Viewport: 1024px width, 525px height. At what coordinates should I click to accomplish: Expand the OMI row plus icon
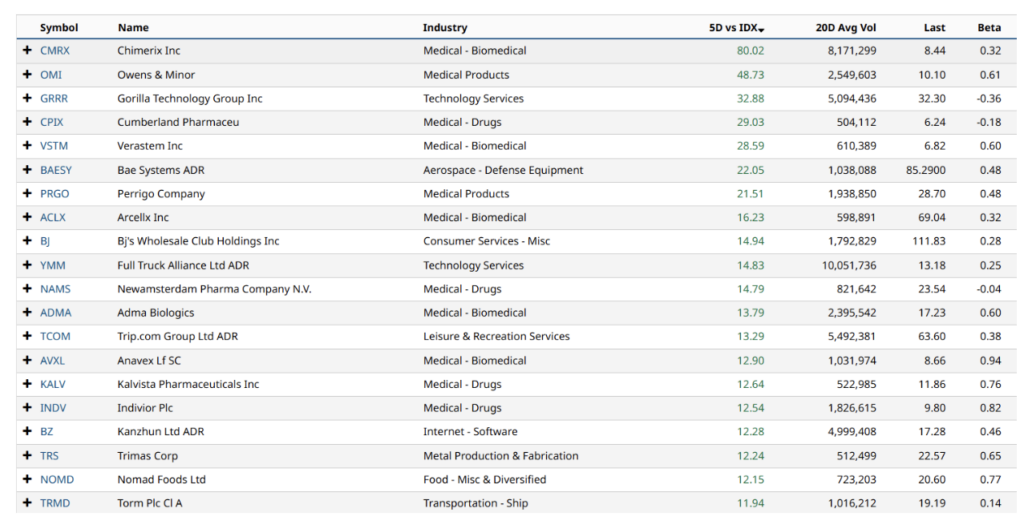click(27, 74)
